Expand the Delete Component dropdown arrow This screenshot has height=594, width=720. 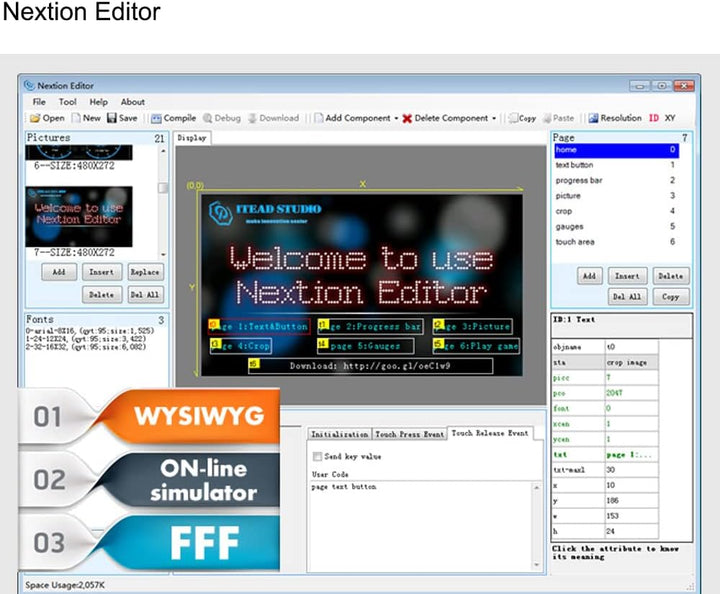point(494,118)
